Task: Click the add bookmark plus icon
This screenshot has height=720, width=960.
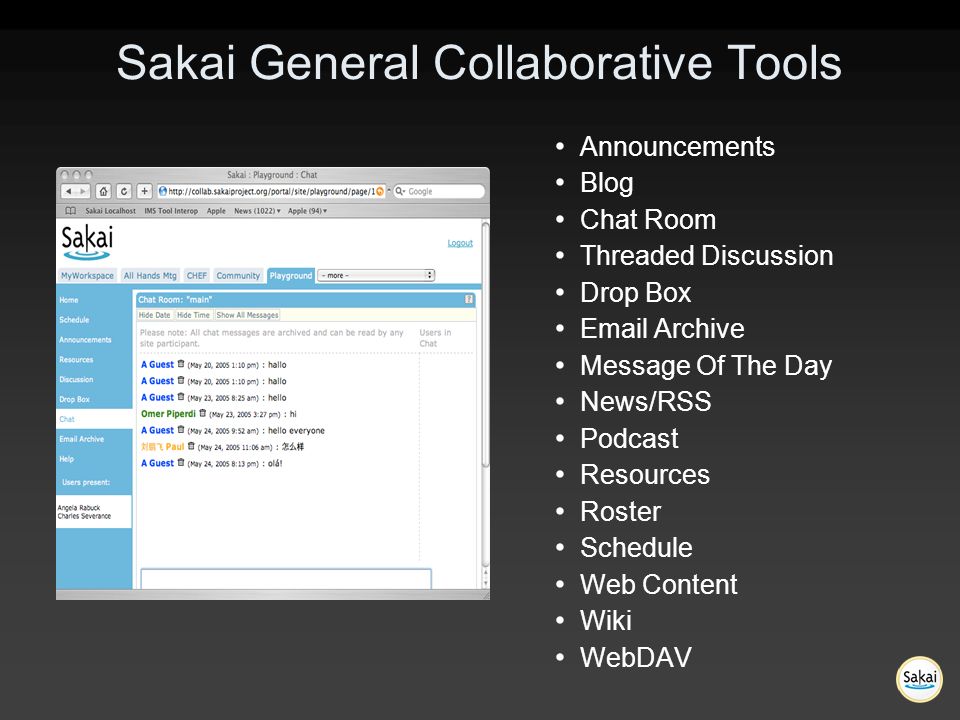Action: (x=144, y=192)
